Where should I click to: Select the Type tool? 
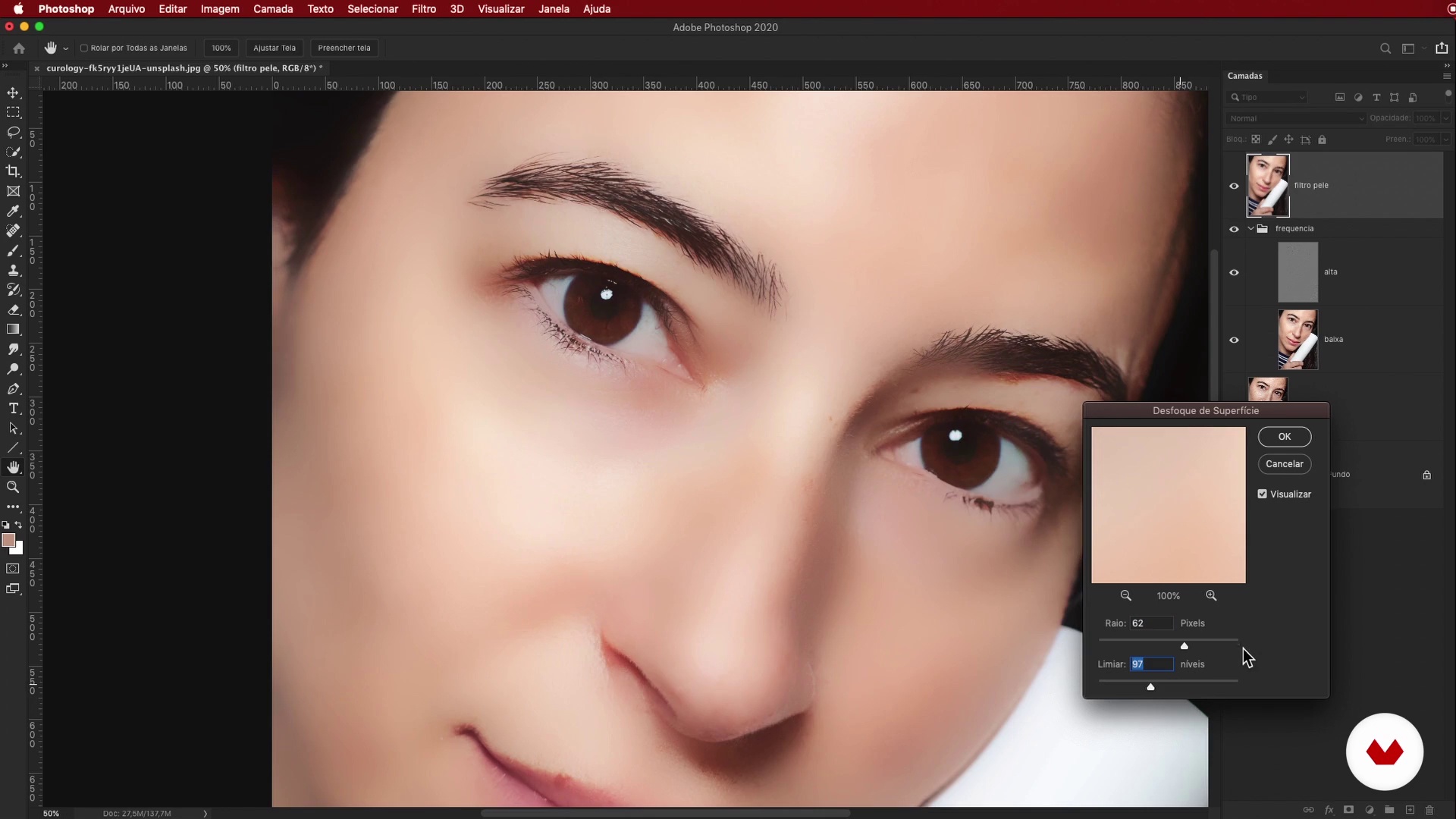coord(13,408)
